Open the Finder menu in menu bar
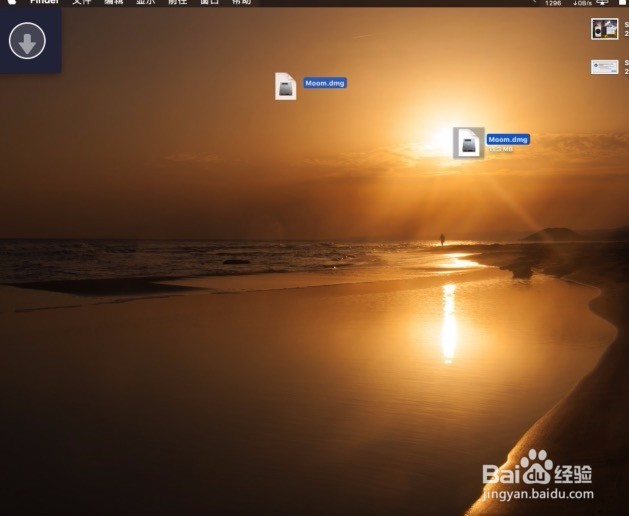 coord(45,2)
